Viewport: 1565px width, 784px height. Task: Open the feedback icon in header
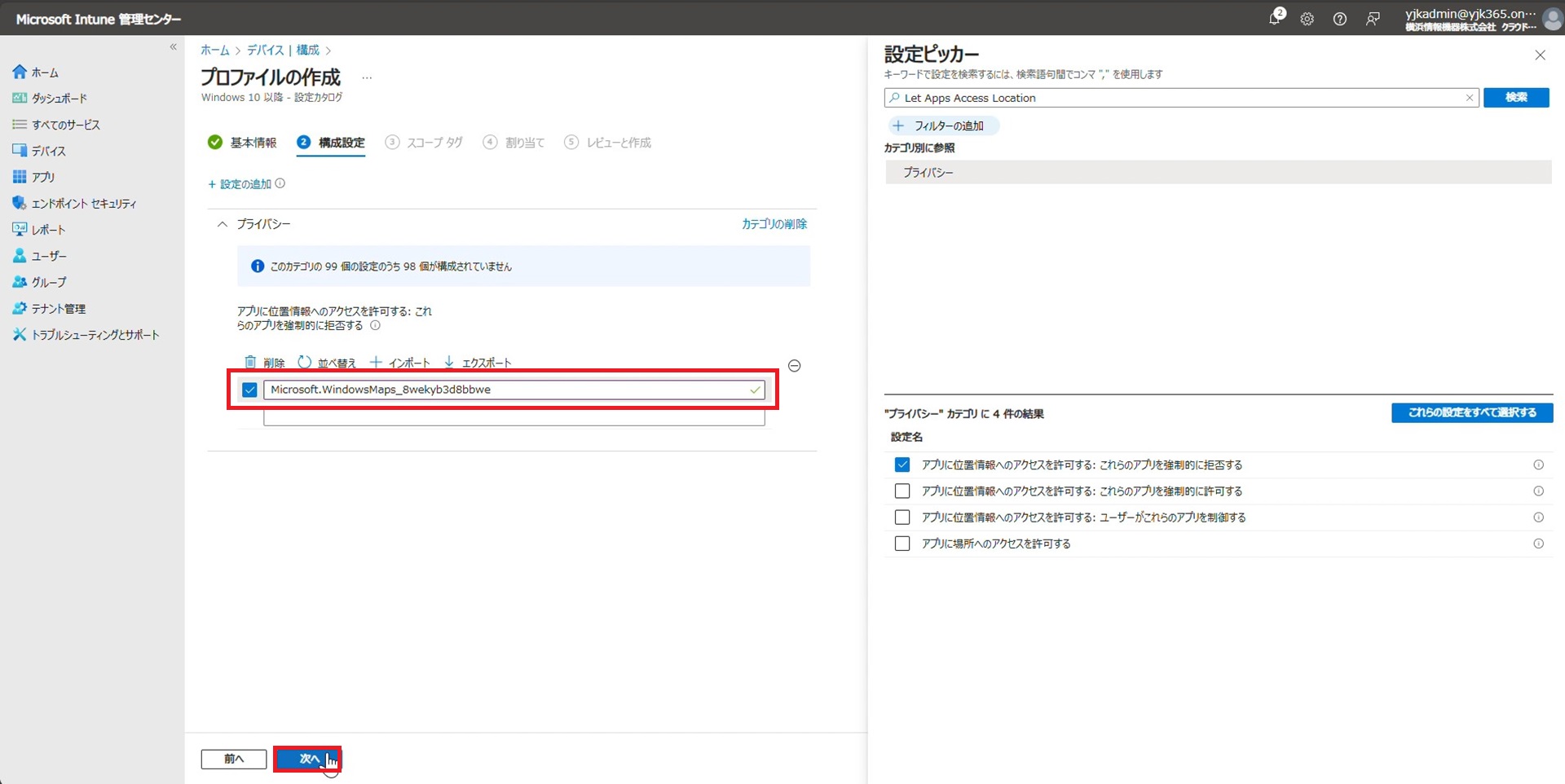coord(1373,19)
